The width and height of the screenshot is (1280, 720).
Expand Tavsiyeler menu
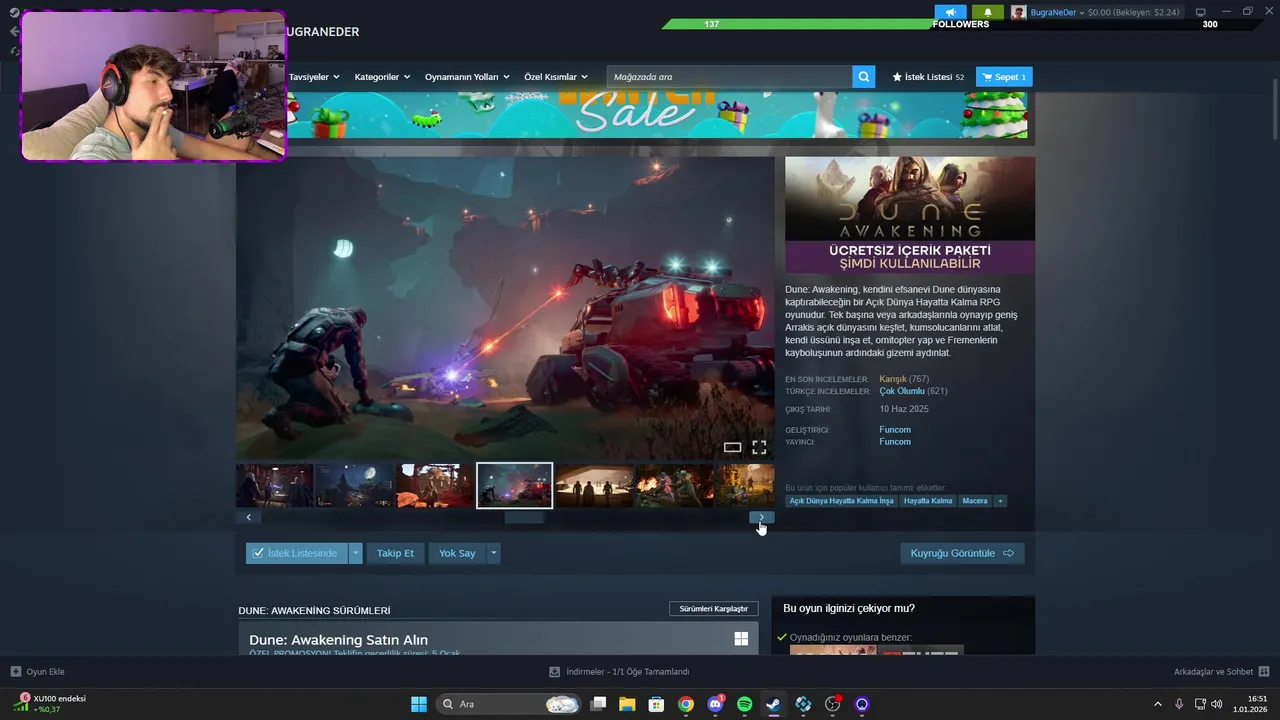(x=314, y=77)
